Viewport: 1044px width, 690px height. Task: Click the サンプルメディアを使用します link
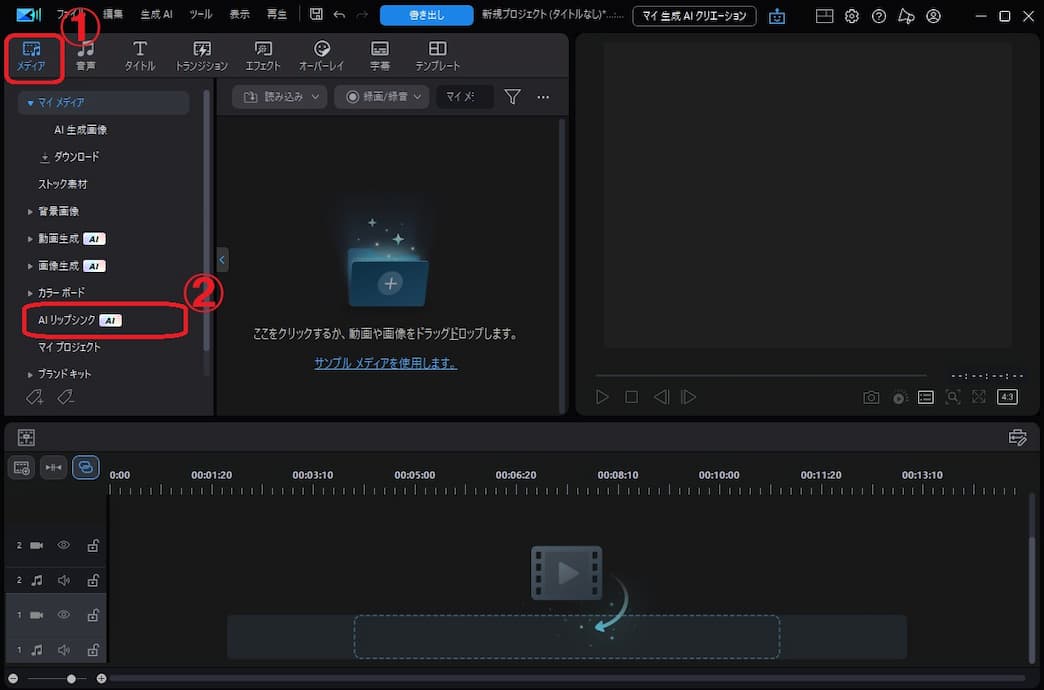[x=385, y=363]
